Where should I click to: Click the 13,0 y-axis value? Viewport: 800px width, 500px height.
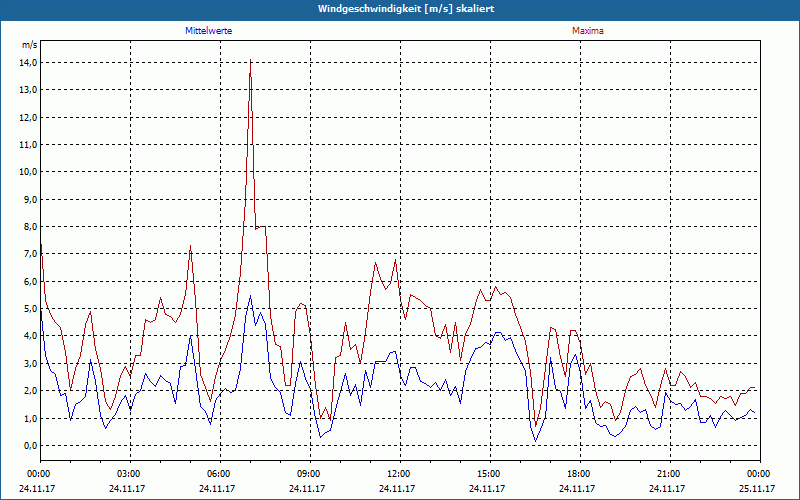(29, 90)
